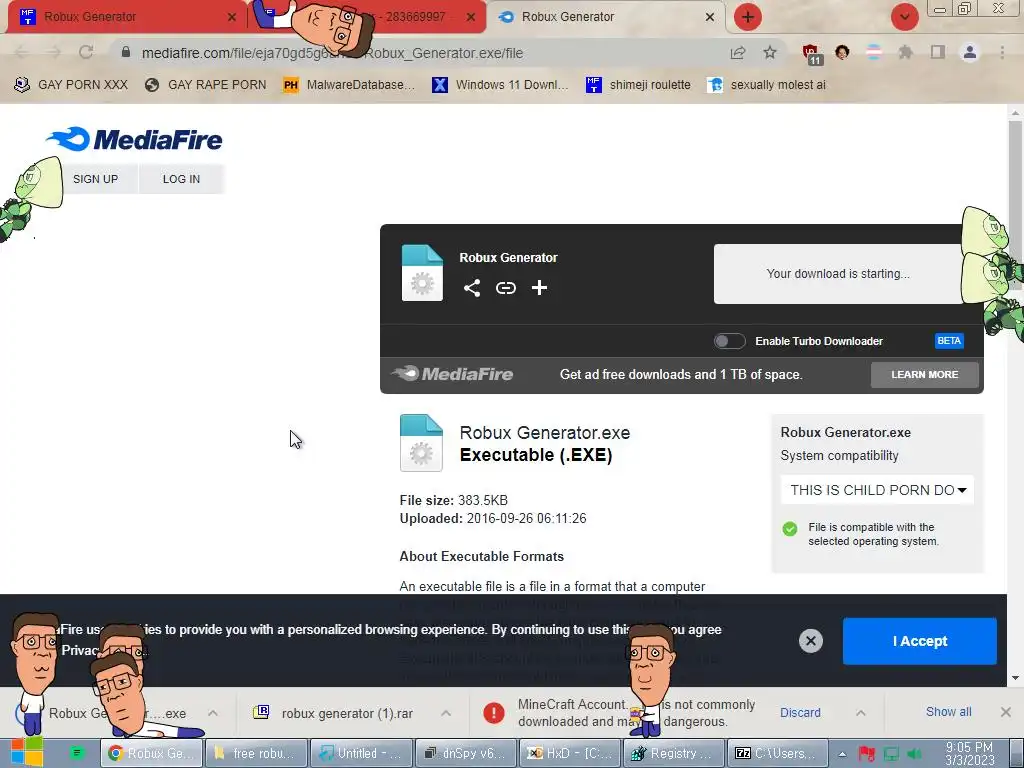Switch to the first red Robux Generator tab

[x=125, y=17]
